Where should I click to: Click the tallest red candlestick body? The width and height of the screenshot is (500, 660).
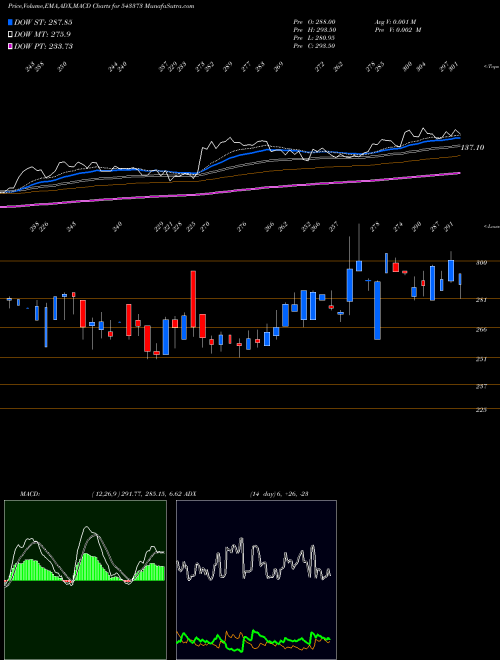[193, 299]
